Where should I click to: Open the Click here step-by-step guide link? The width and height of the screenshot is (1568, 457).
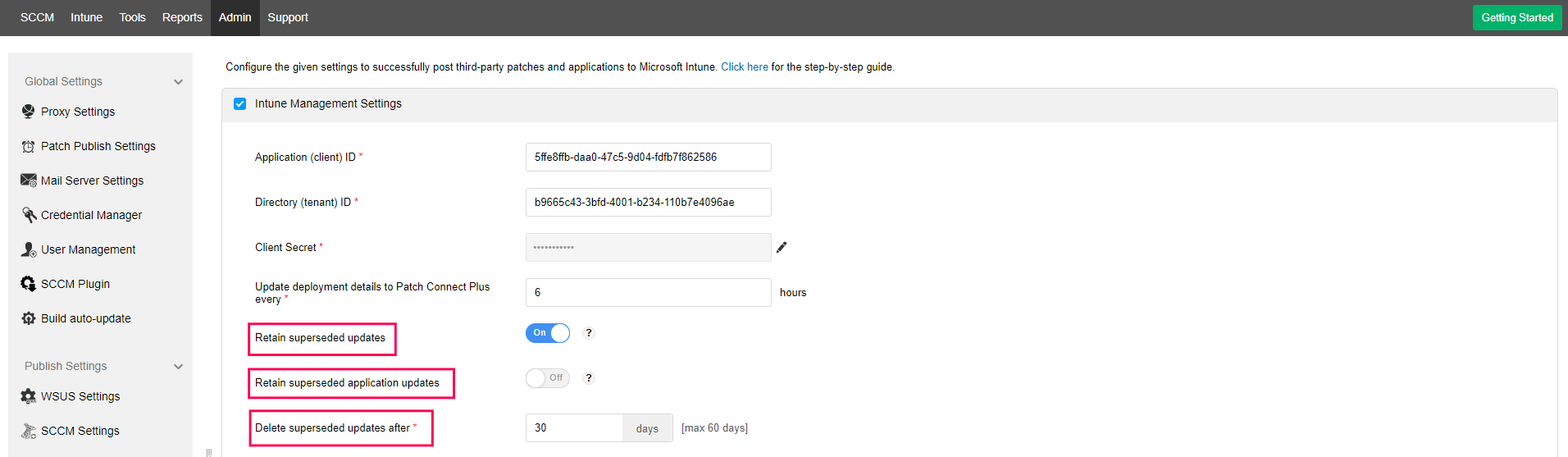click(x=745, y=67)
